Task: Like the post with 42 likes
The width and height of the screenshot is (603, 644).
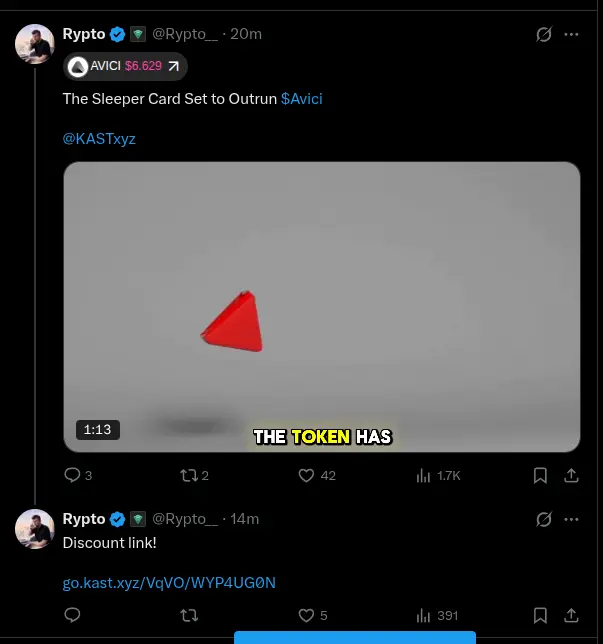Action: [307, 475]
